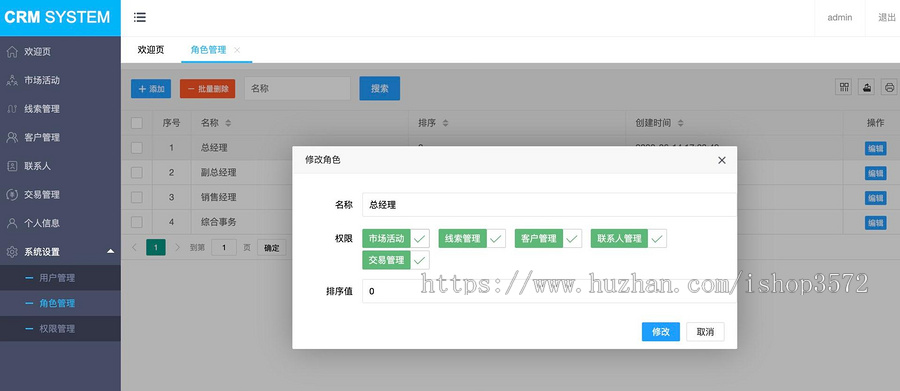
Task: Switch to the 欢迎页 tab
Action: (x=151, y=50)
